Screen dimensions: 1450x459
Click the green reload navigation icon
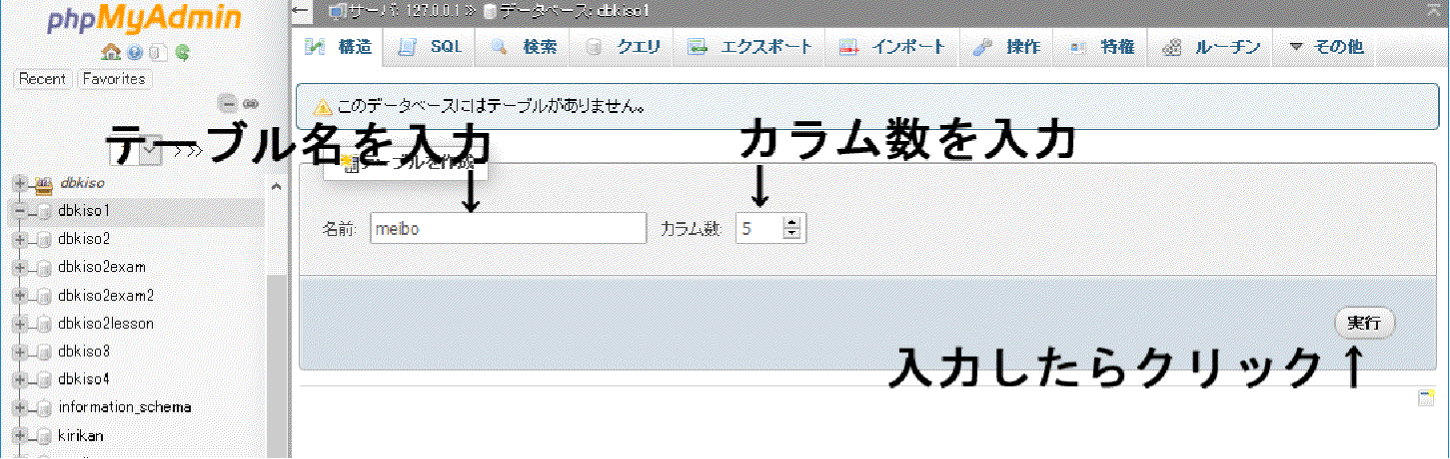(x=182, y=52)
